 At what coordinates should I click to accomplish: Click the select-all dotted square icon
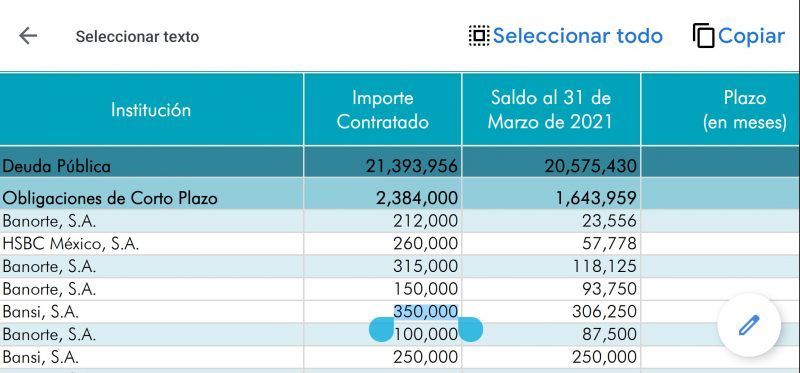tap(479, 36)
